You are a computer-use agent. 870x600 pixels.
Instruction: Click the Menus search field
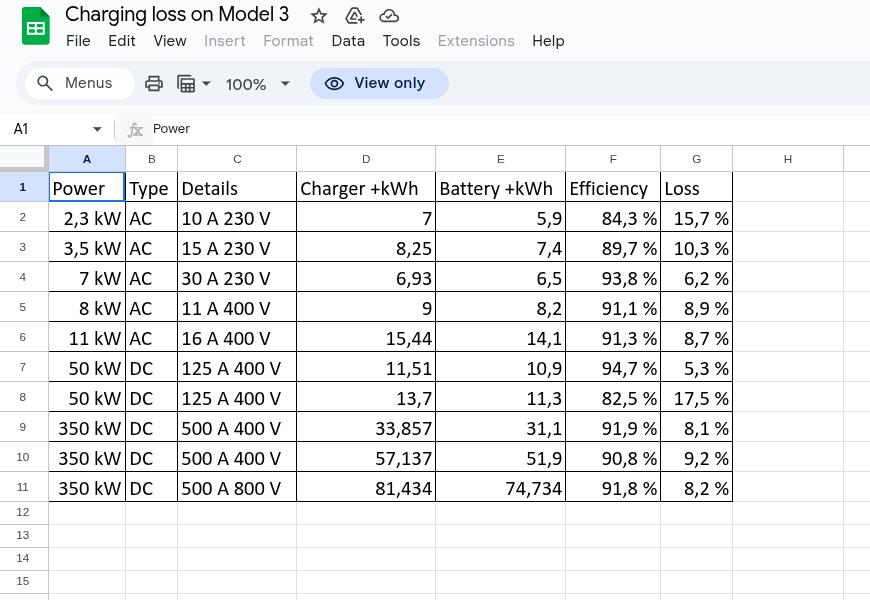click(x=79, y=83)
